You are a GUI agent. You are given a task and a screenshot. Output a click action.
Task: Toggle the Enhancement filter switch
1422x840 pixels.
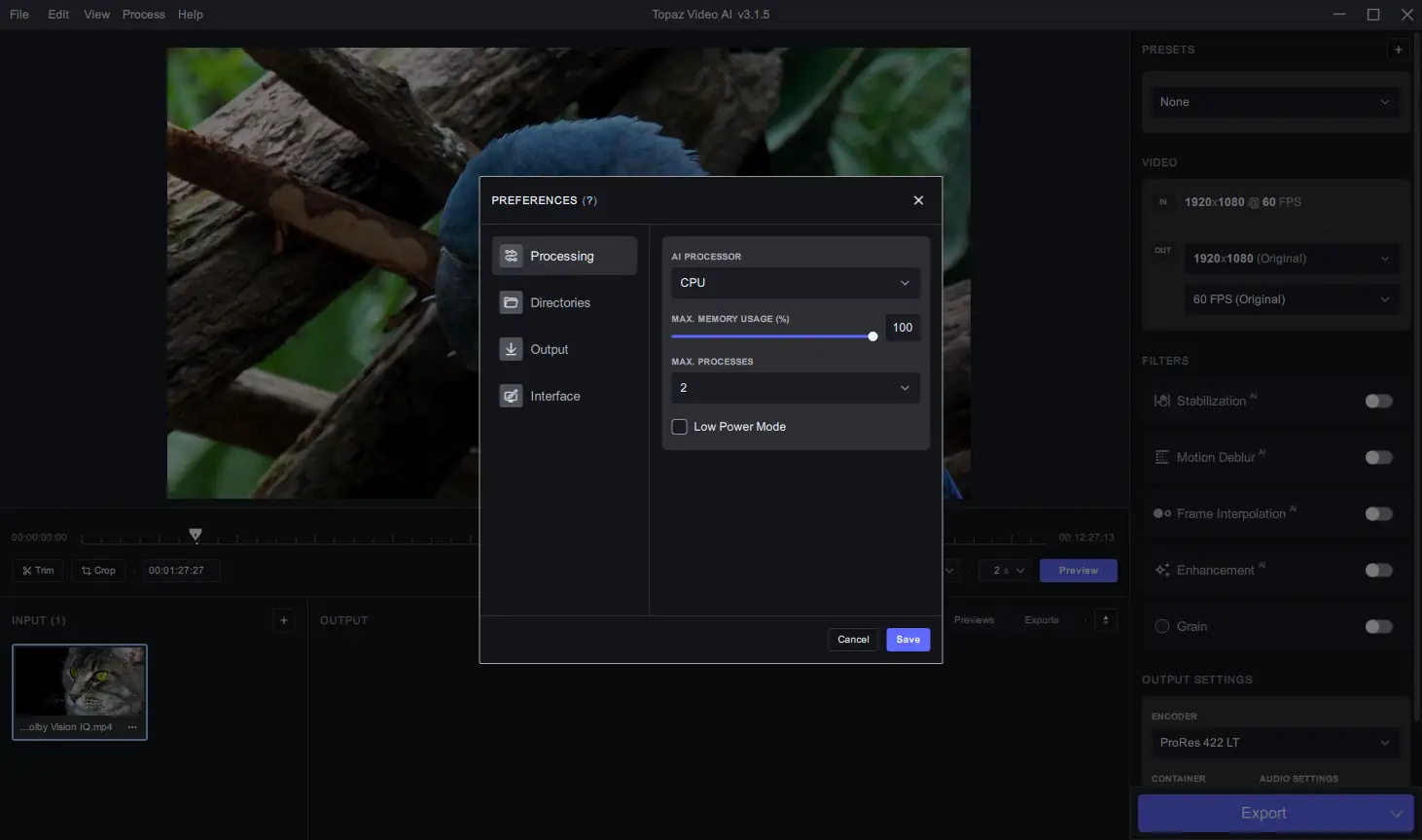coord(1379,571)
